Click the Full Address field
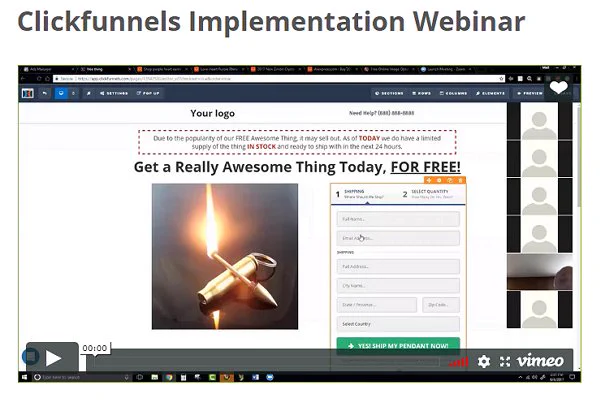 [398, 266]
